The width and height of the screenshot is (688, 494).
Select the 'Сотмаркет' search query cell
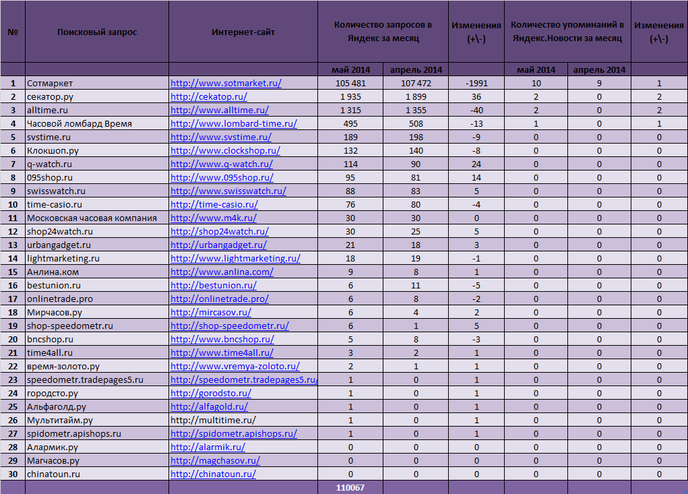50,83
